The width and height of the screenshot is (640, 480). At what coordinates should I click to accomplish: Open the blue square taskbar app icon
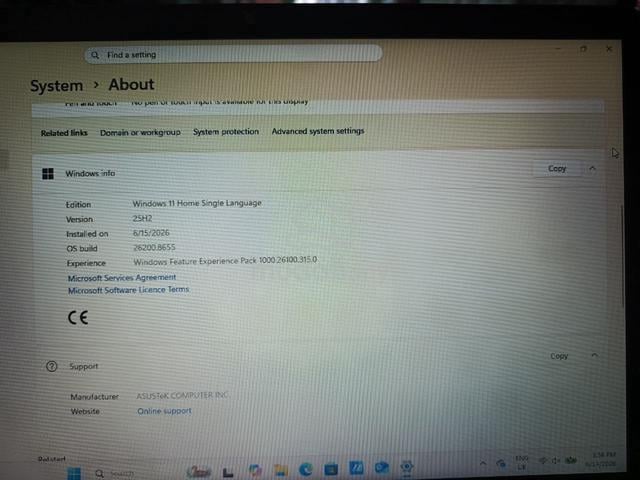click(x=356, y=468)
